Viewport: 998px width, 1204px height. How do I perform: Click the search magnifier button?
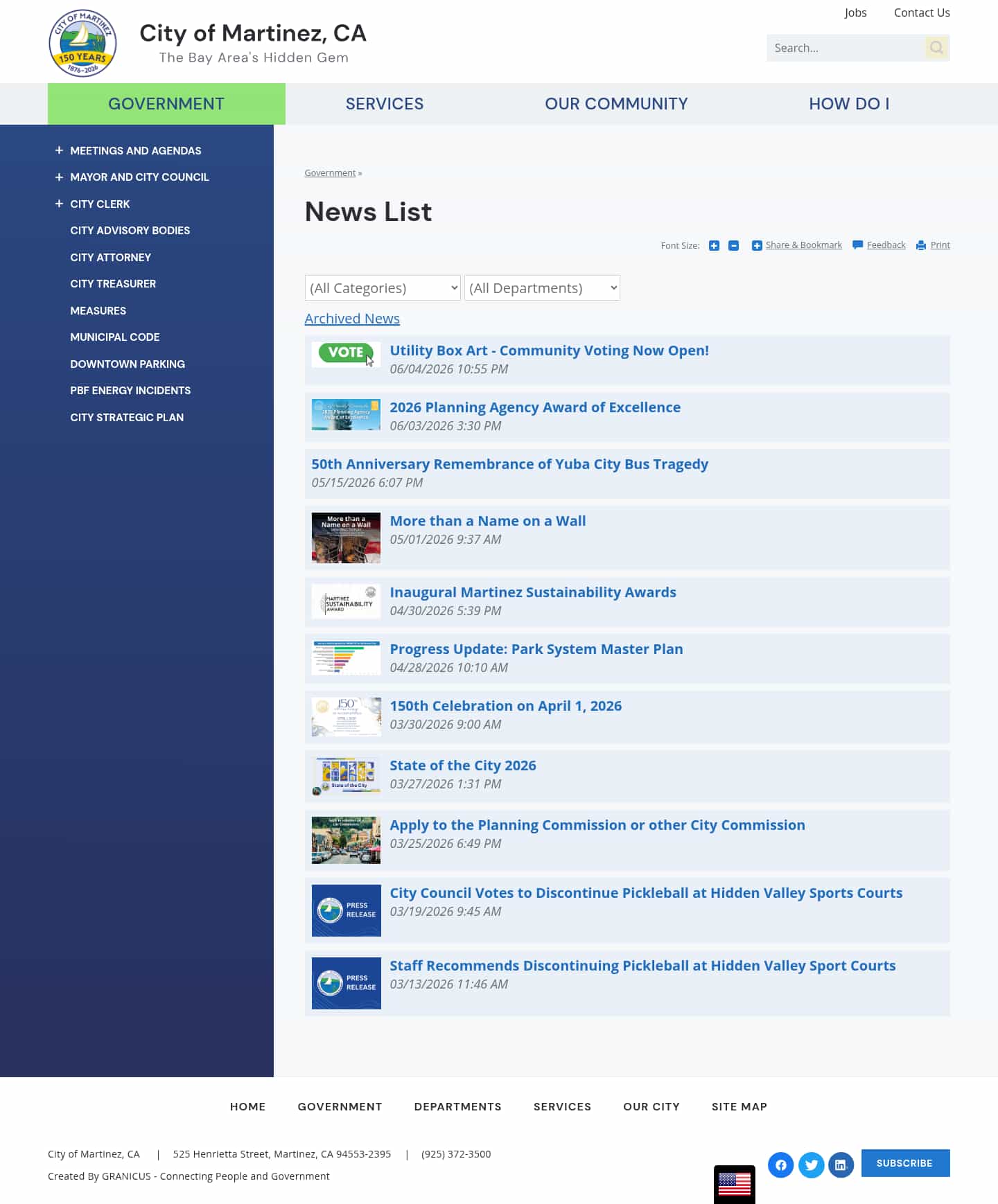(x=937, y=48)
